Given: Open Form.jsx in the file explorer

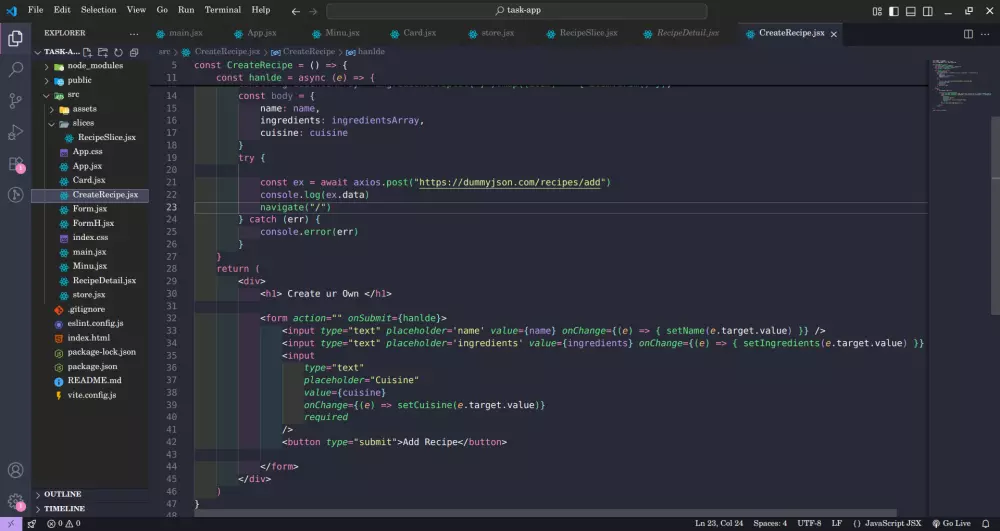Looking at the screenshot, I should [89, 209].
